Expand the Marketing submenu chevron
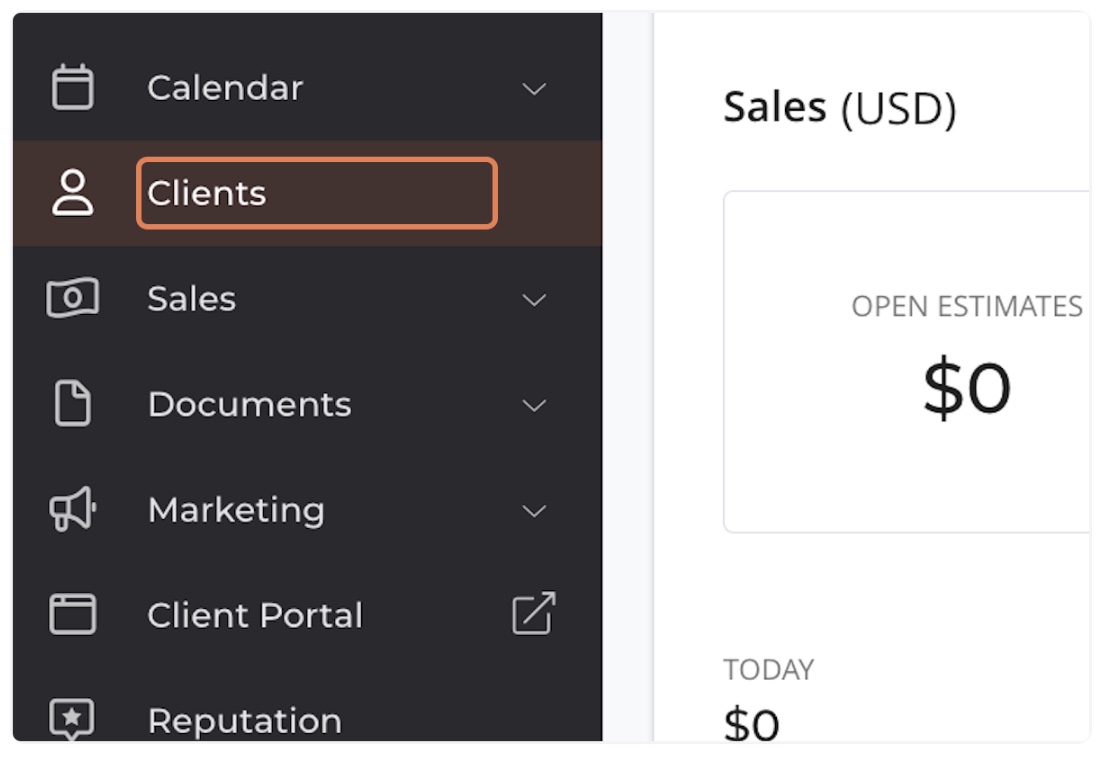 (534, 511)
